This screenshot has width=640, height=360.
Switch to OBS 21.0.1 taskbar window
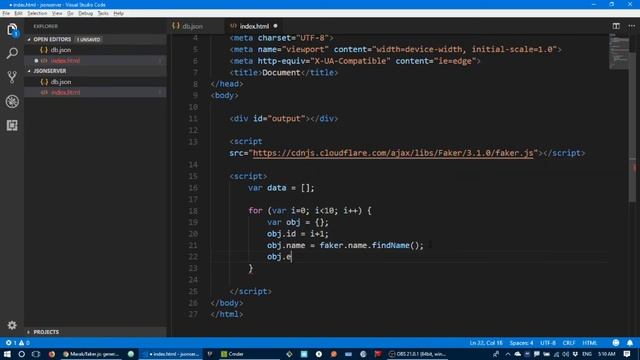418,354
